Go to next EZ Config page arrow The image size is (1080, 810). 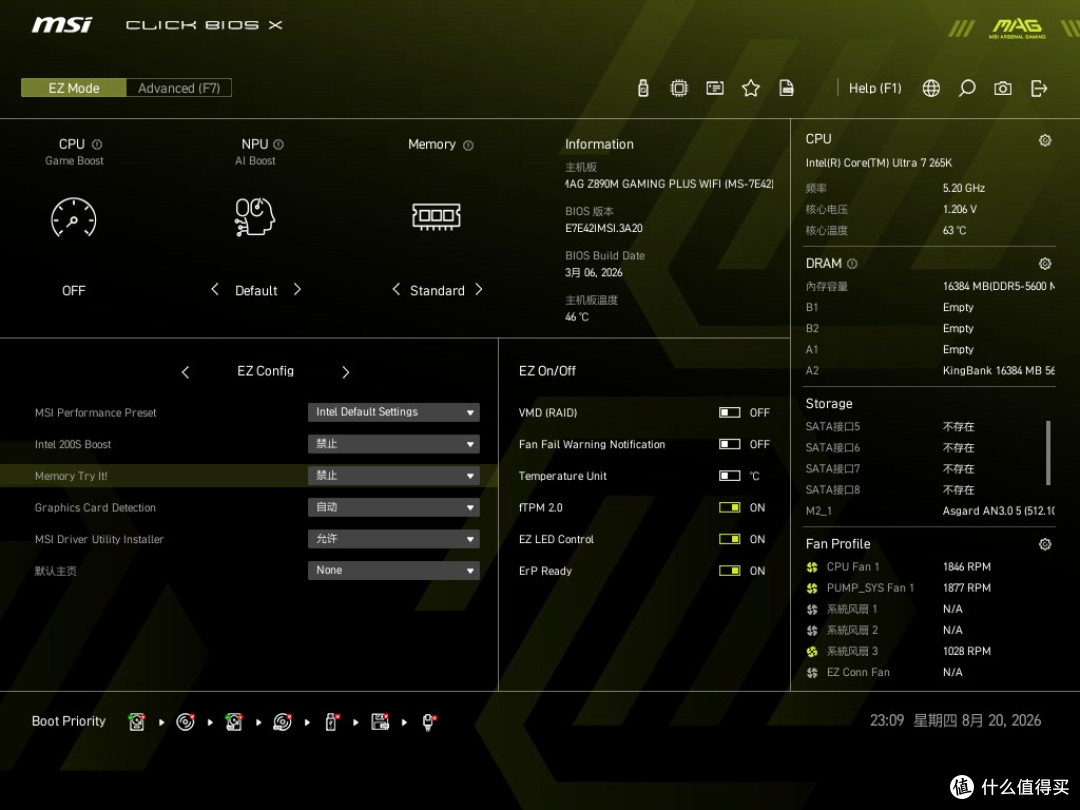(x=346, y=372)
